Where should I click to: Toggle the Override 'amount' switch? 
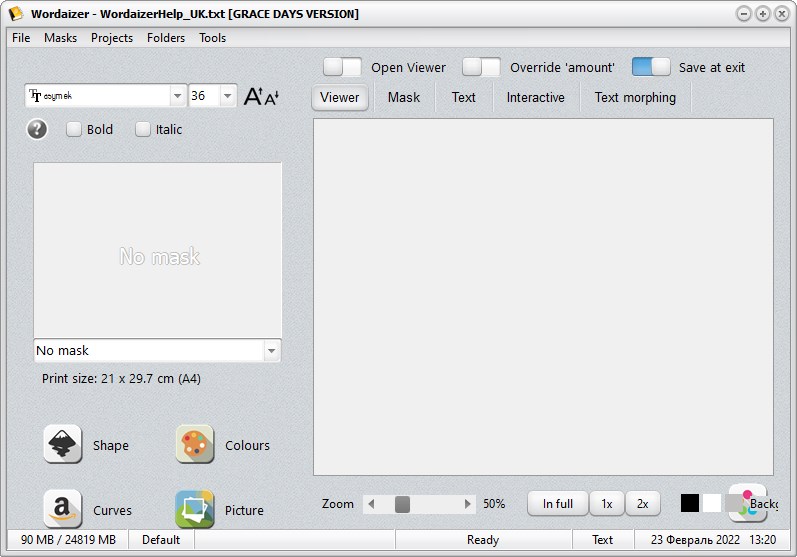(481, 67)
